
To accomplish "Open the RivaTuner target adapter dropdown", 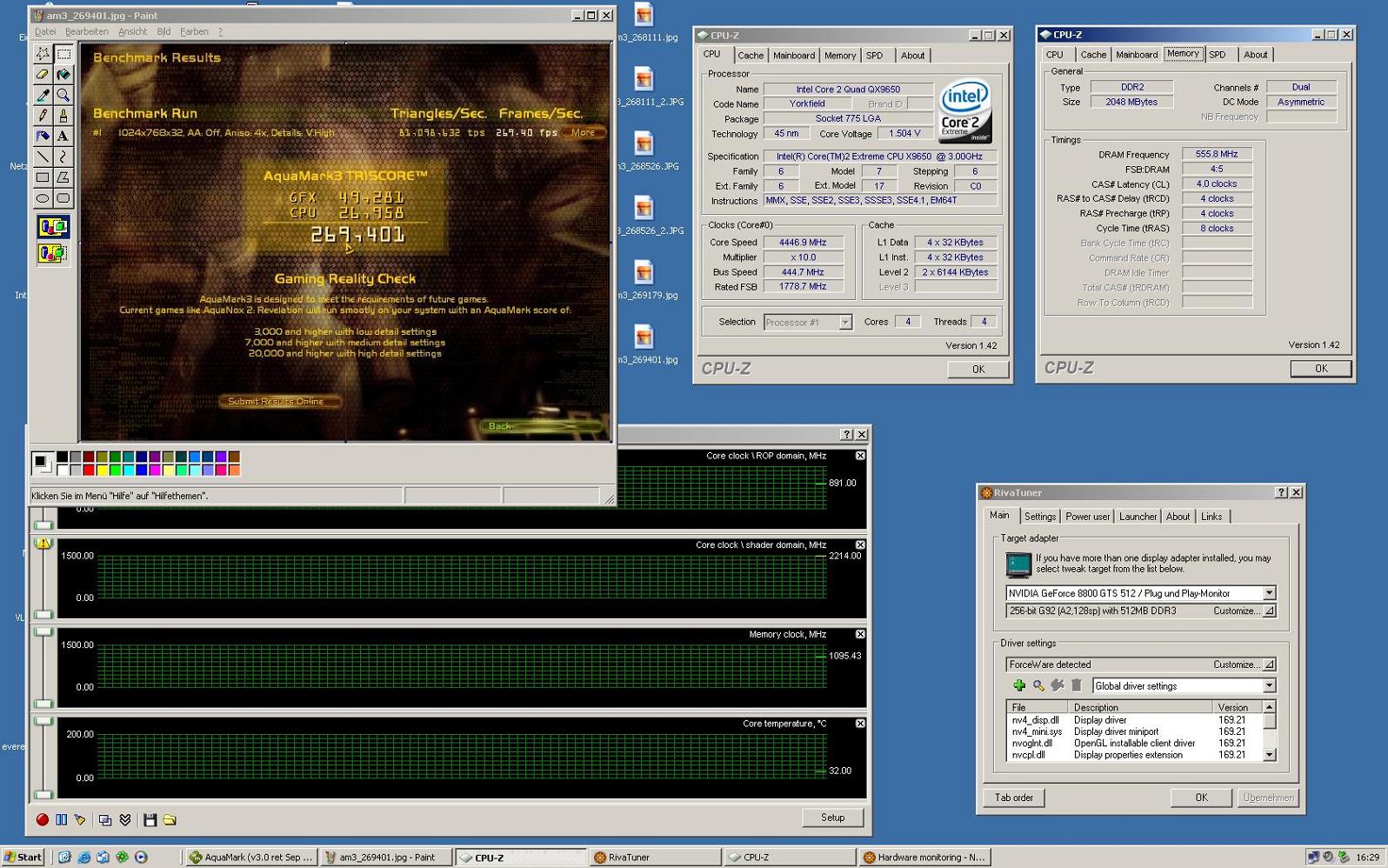I will tap(1269, 593).
